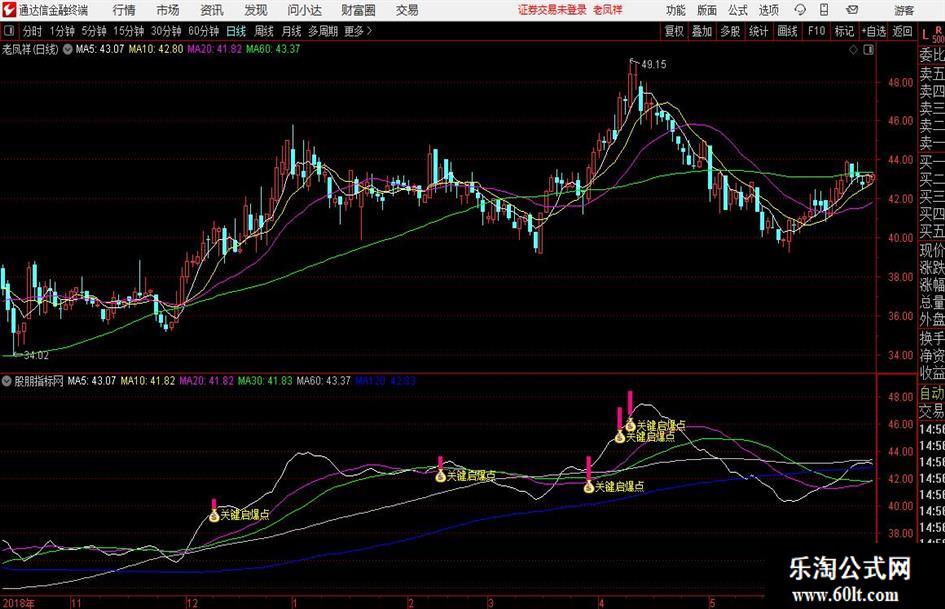The height and width of the screenshot is (609, 945).
Task: Click the 复权 button
Action: pyautogui.click(x=674, y=31)
